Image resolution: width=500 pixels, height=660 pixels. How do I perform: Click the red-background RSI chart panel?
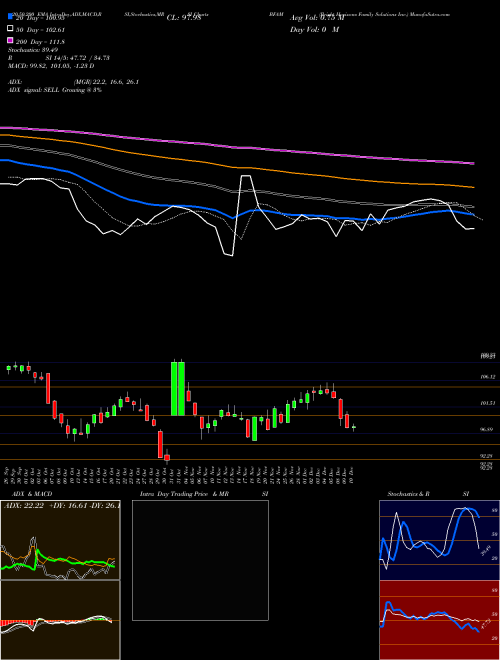(x=439, y=620)
